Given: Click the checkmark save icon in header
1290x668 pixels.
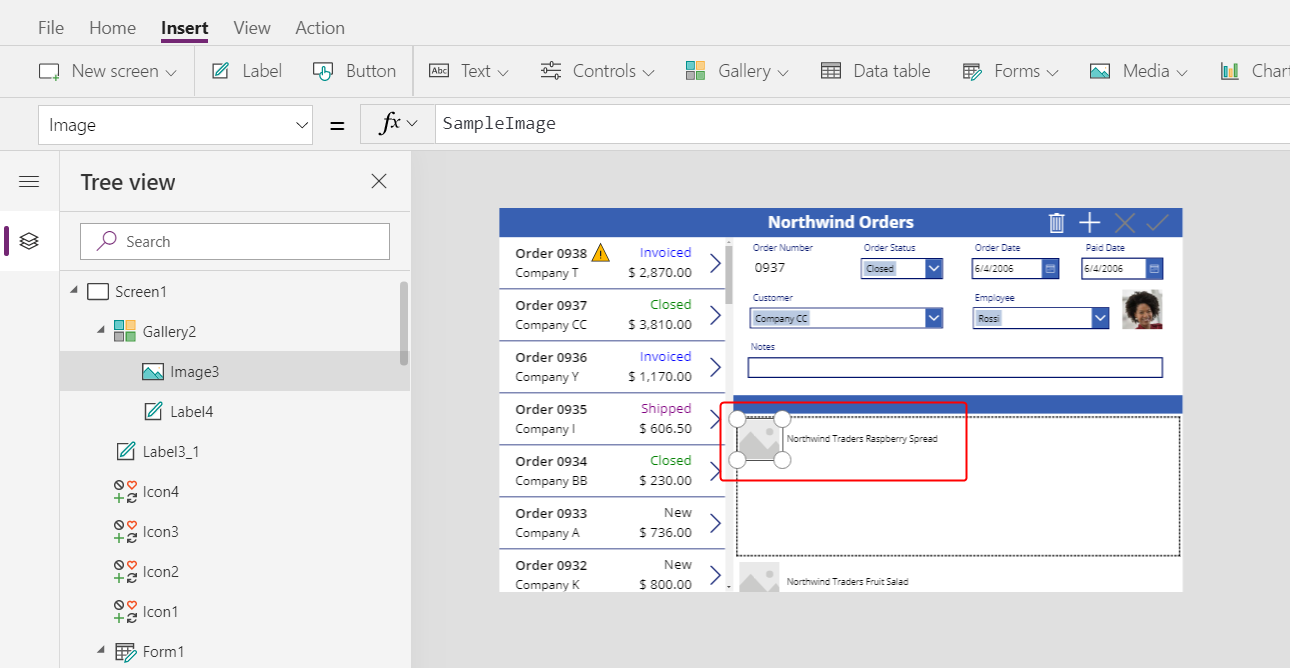Looking at the screenshot, I should coord(1157,223).
